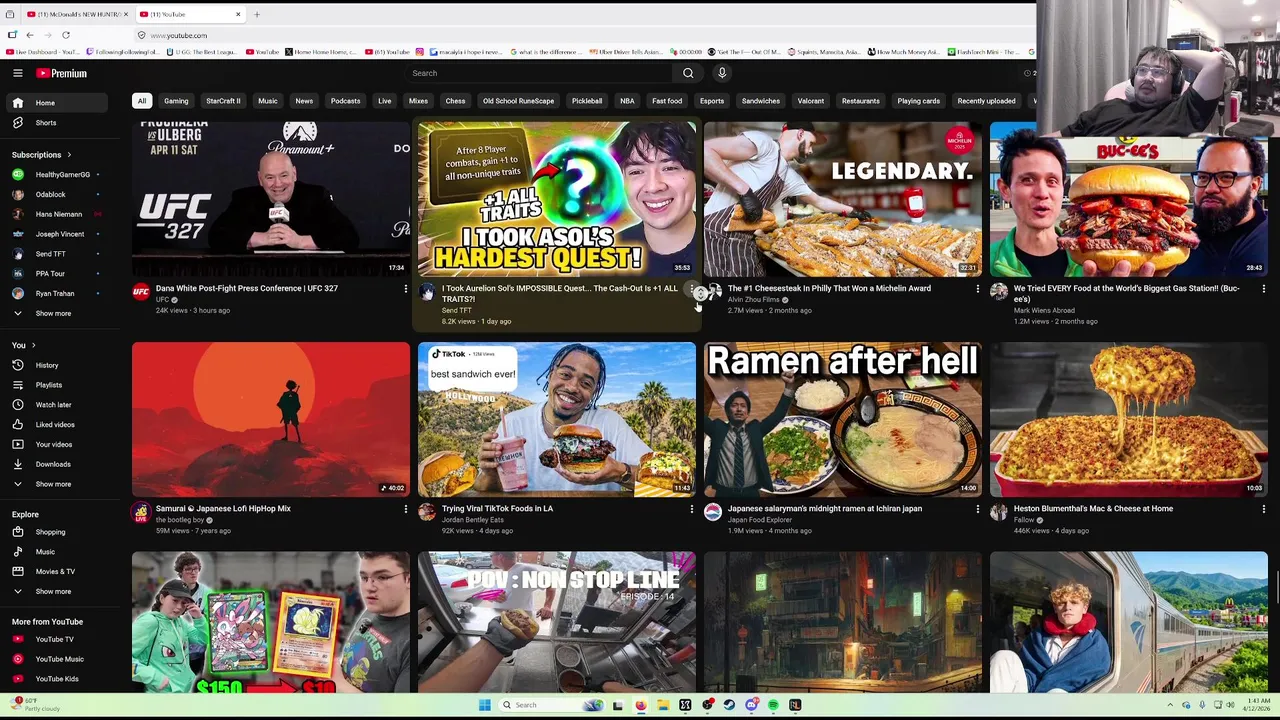The width and height of the screenshot is (1280, 720).
Task: Open Spotify from the taskbar
Action: click(773, 705)
